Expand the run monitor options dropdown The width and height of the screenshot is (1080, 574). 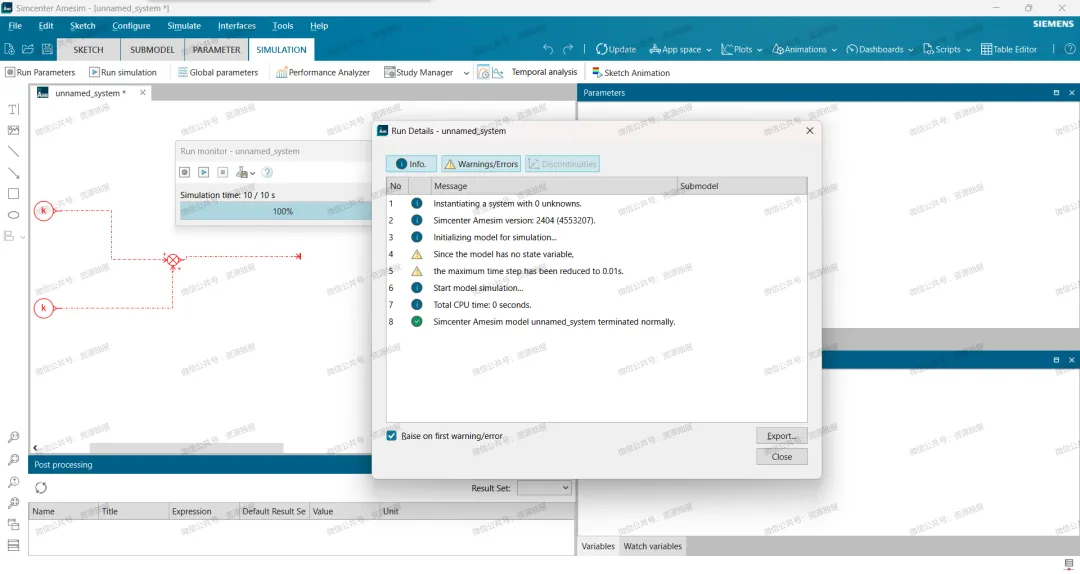pos(253,173)
